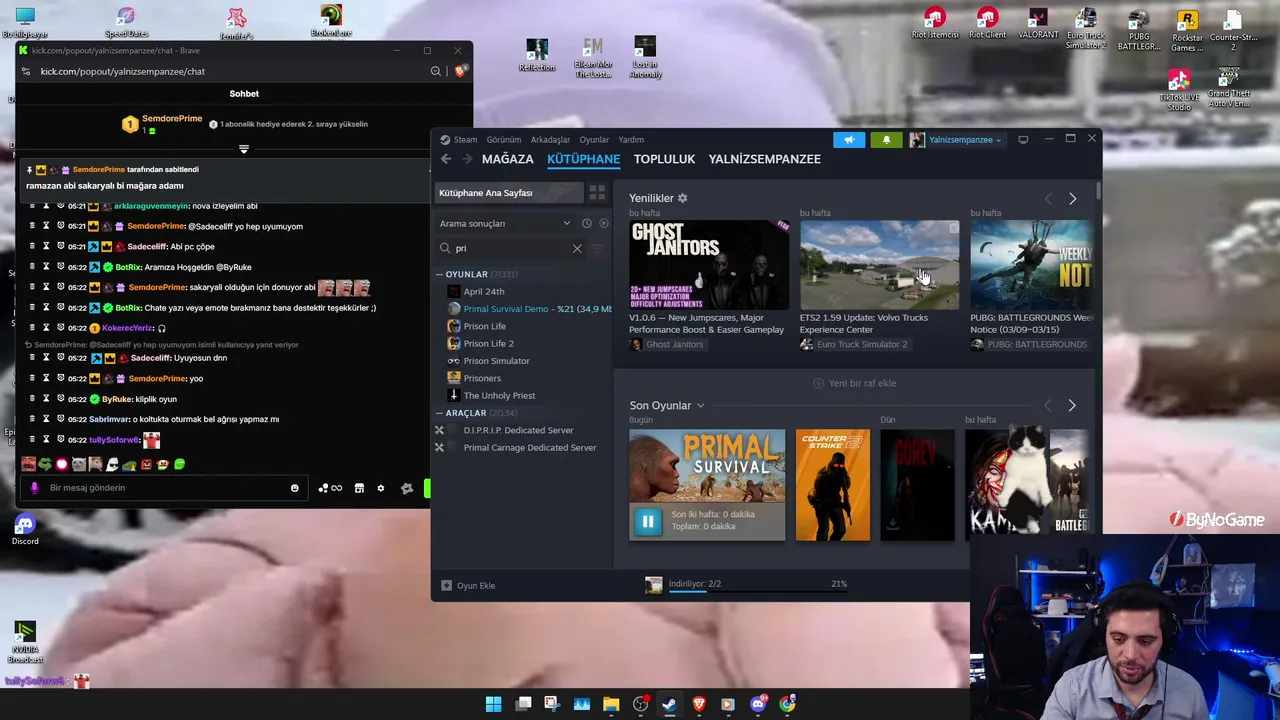Open the Oyunlar menu
1280x720 pixels.
pos(594,140)
